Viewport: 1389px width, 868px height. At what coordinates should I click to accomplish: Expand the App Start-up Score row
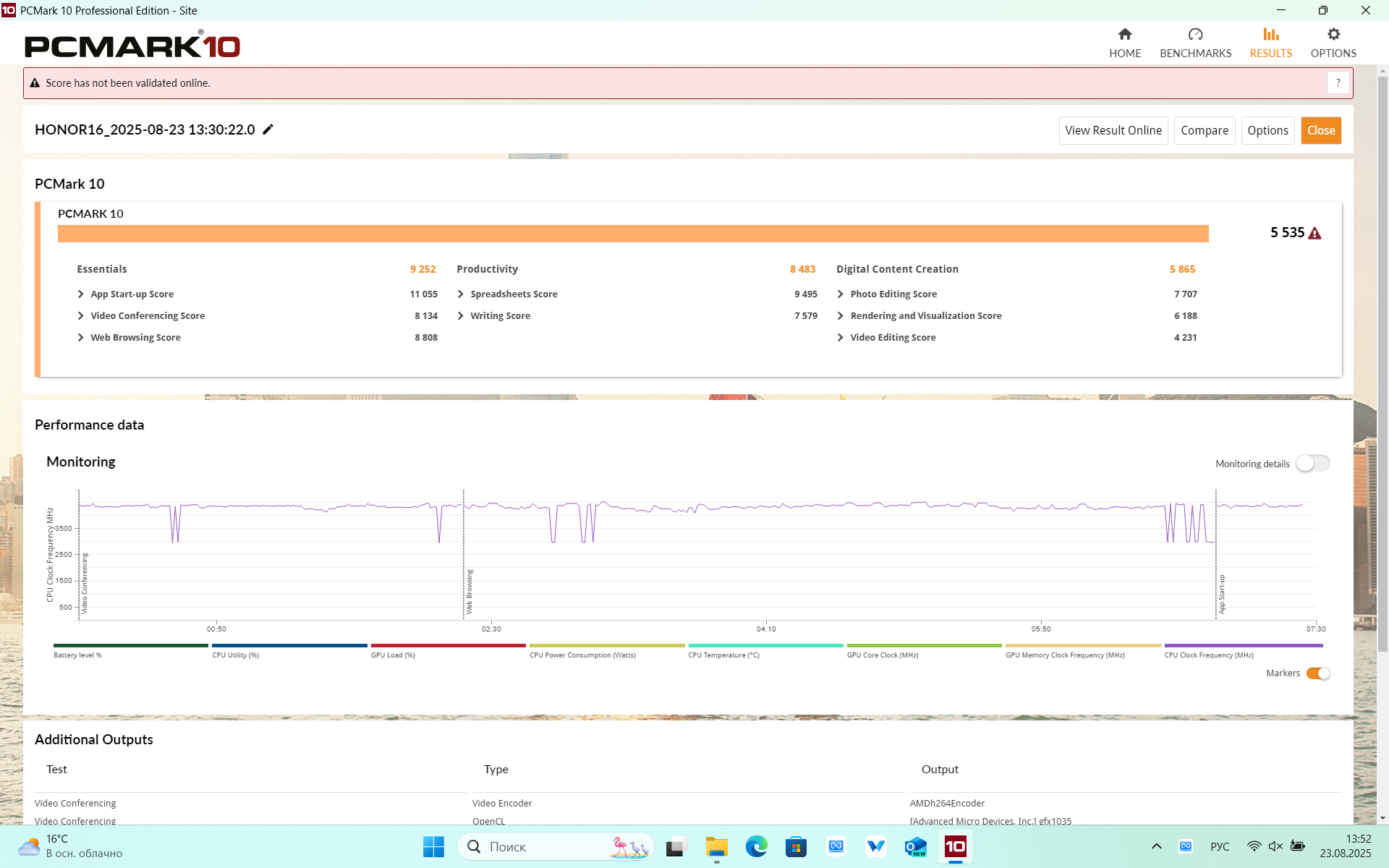[81, 294]
